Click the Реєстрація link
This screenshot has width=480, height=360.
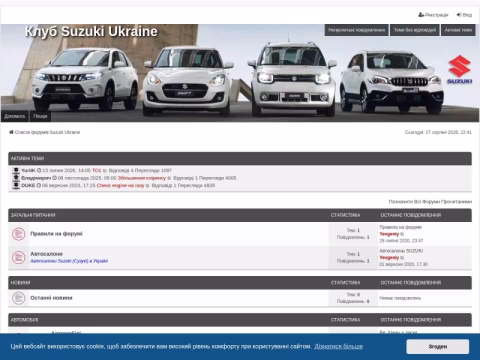[x=436, y=15]
